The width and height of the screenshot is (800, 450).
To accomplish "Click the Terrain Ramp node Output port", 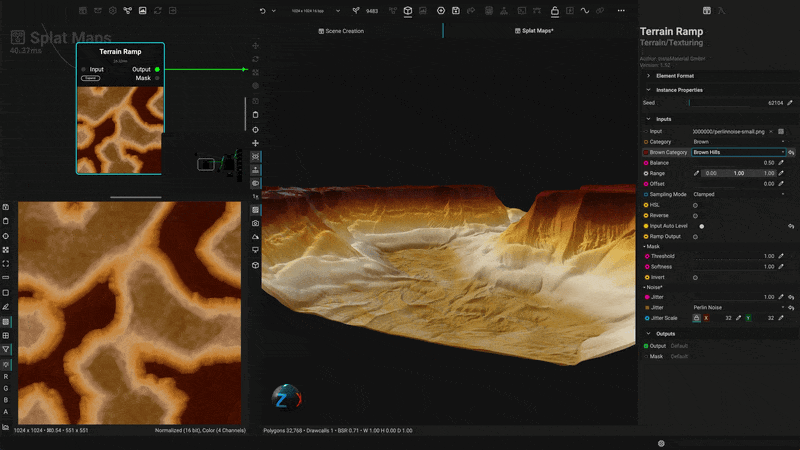I will (x=157, y=69).
